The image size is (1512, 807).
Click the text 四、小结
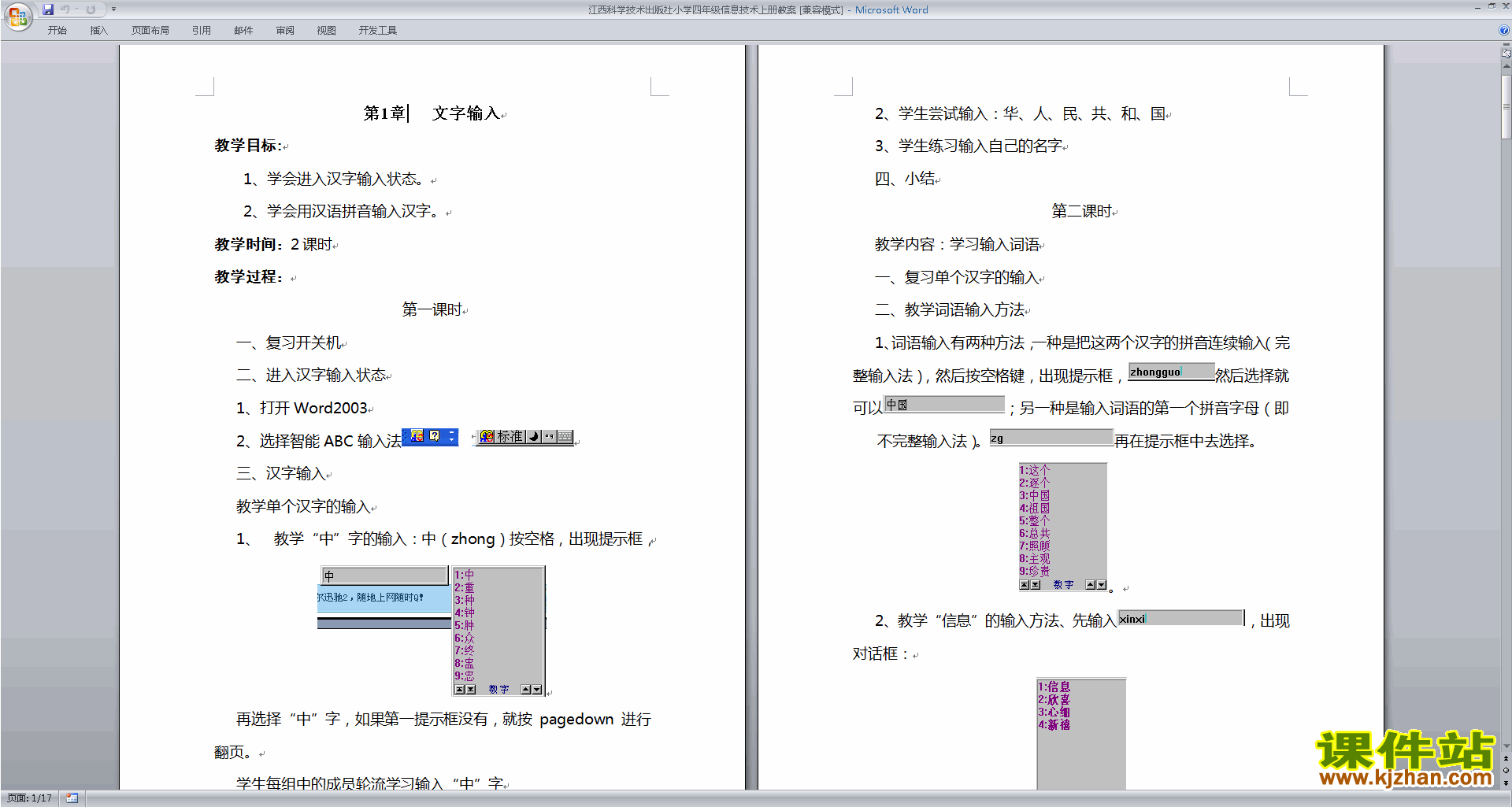pyautogui.click(x=906, y=179)
